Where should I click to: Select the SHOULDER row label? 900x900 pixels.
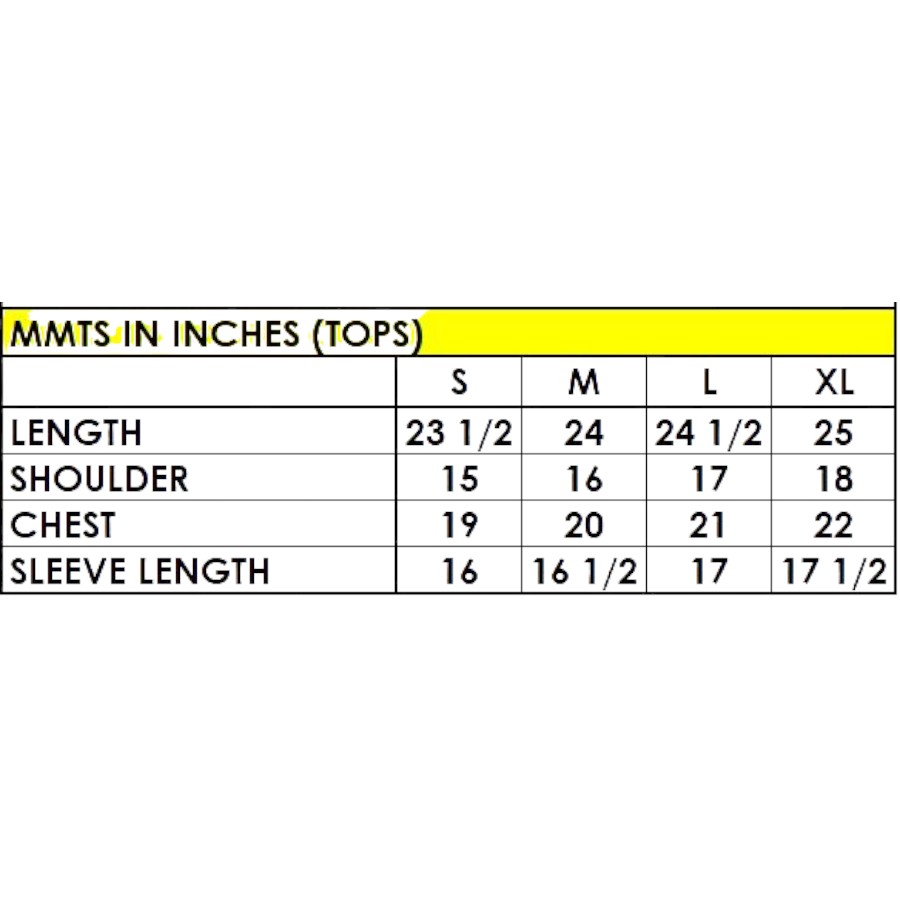tap(99, 479)
